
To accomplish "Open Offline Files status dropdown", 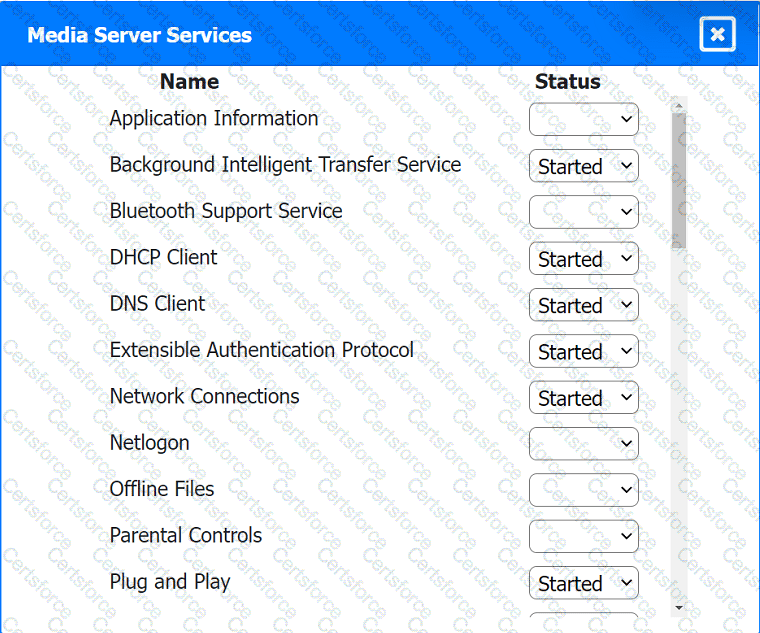I will 583,490.
